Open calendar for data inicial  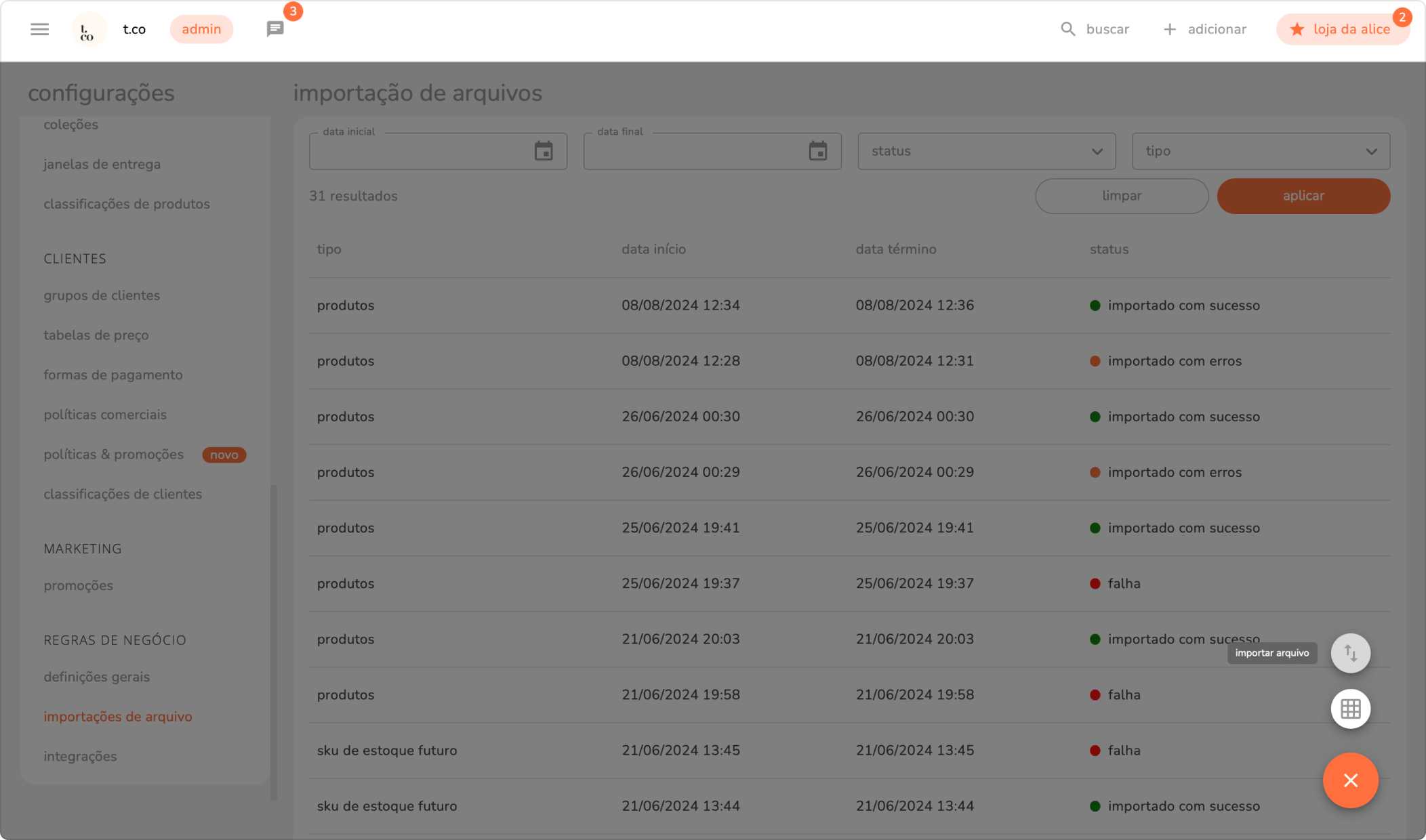point(544,151)
